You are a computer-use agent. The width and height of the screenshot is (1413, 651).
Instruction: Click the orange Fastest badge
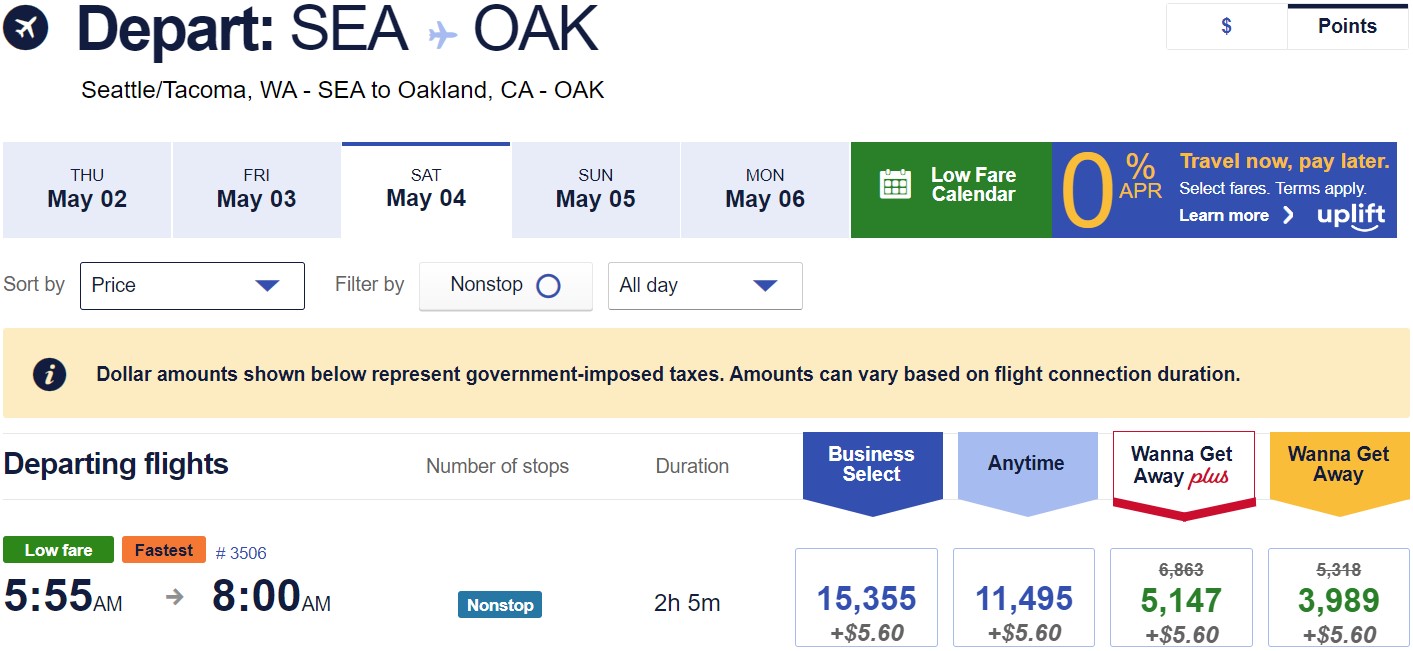click(x=163, y=549)
